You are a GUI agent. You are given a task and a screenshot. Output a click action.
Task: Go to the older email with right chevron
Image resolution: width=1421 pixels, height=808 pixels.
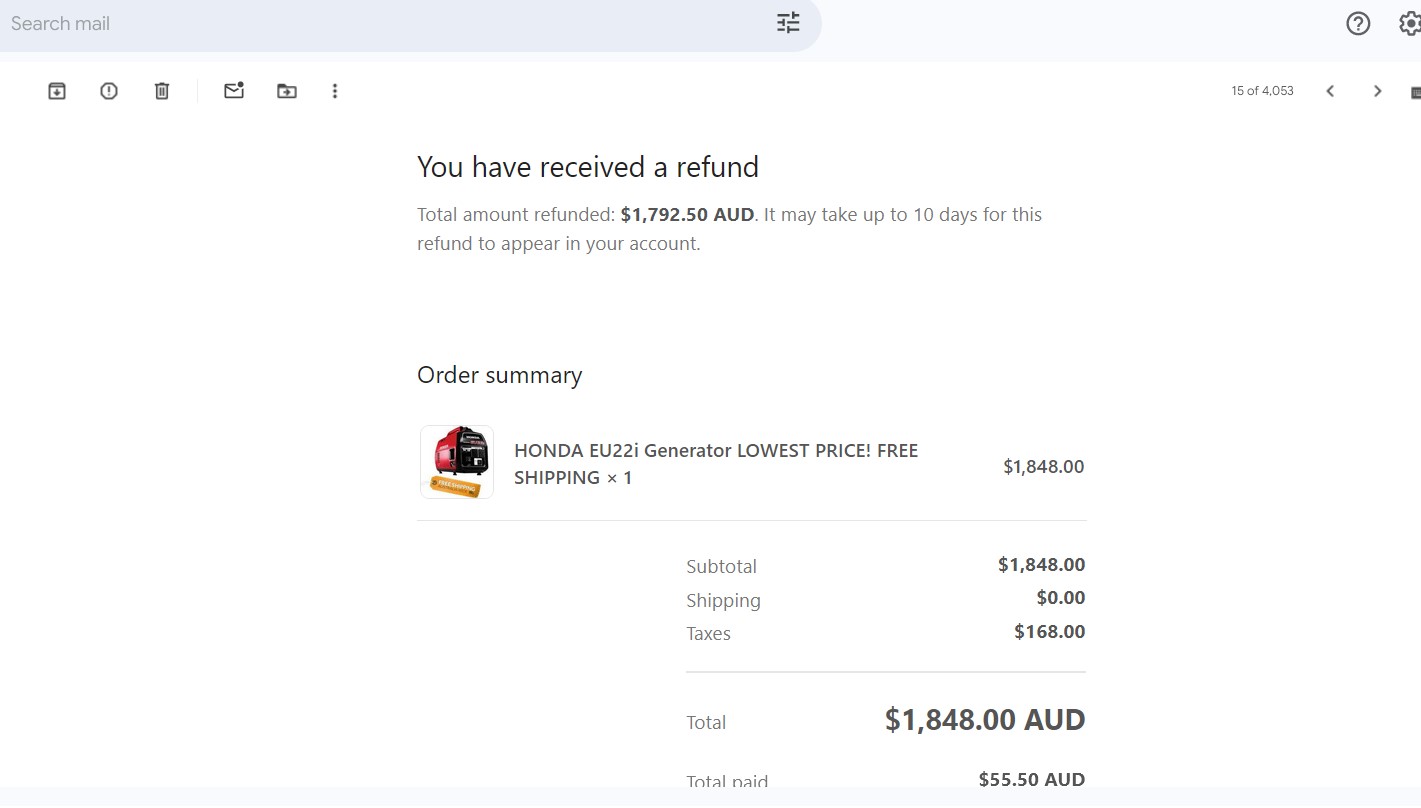(1377, 91)
